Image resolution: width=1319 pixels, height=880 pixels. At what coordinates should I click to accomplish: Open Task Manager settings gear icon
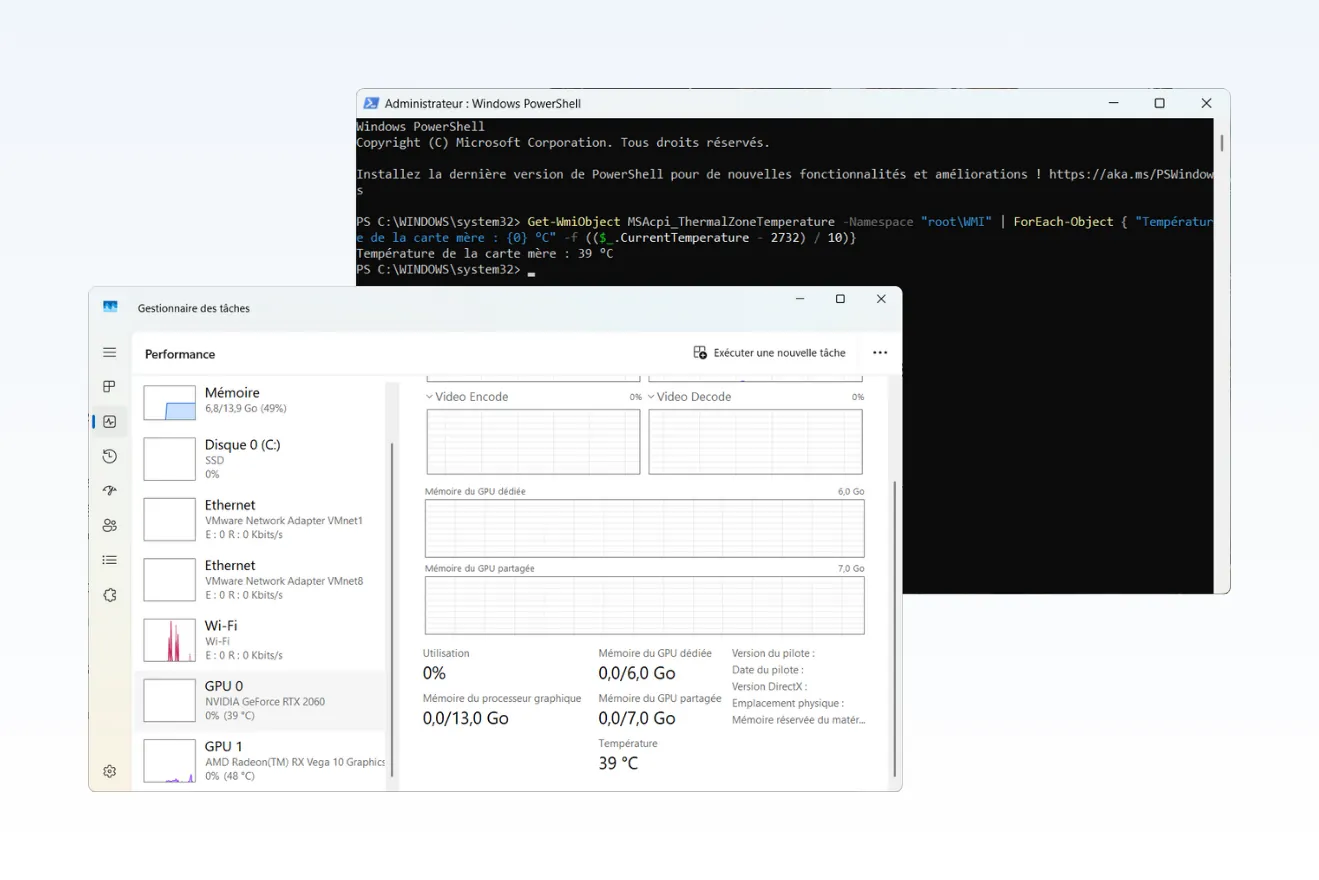(110, 771)
